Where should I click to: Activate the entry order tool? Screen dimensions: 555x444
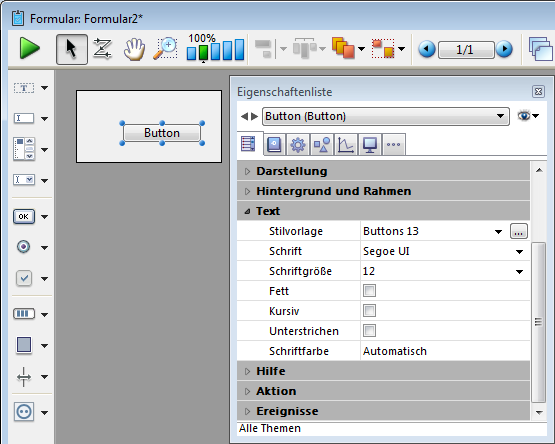tap(102, 49)
